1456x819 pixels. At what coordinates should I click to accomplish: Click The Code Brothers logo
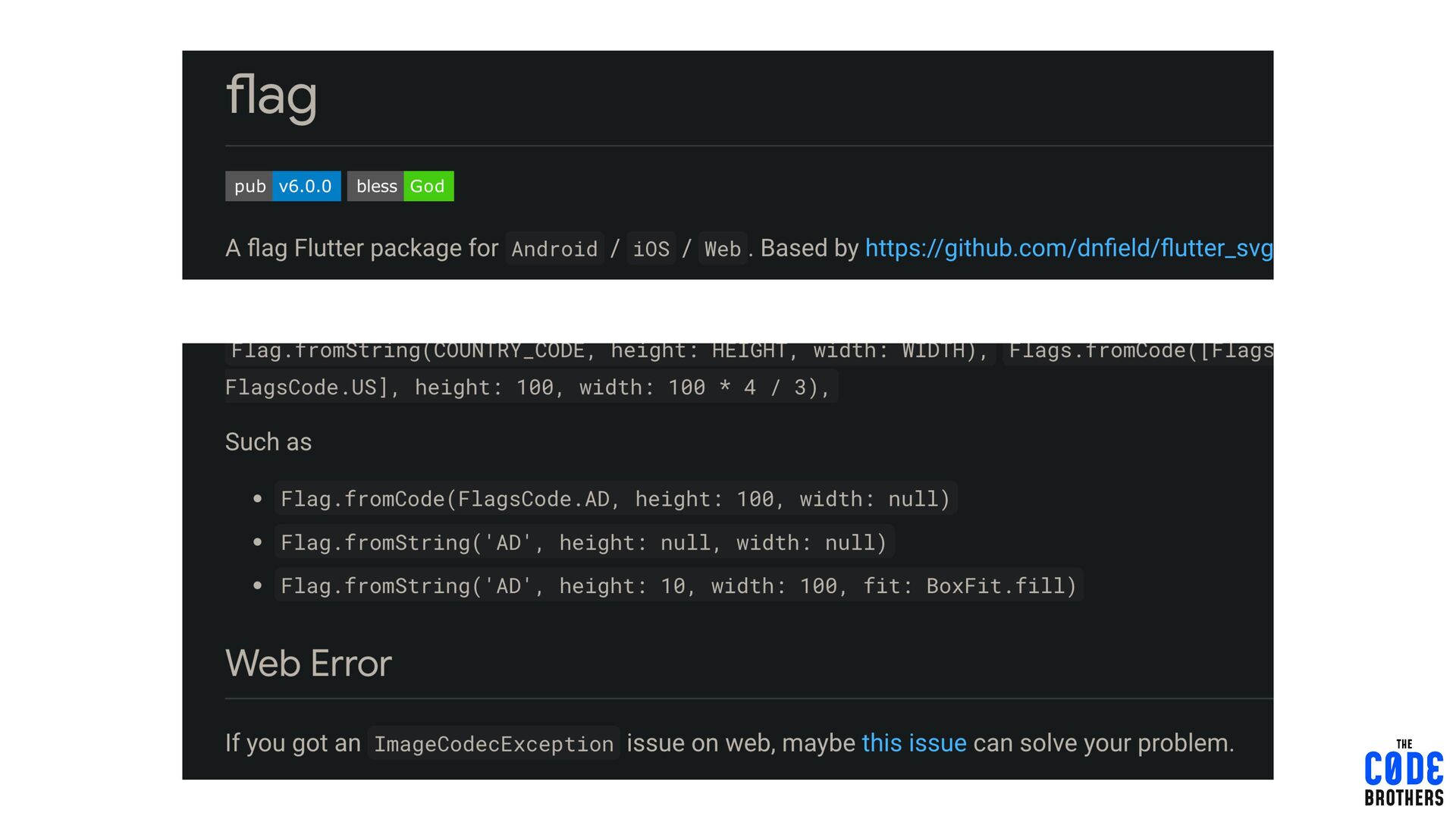click(x=1404, y=772)
